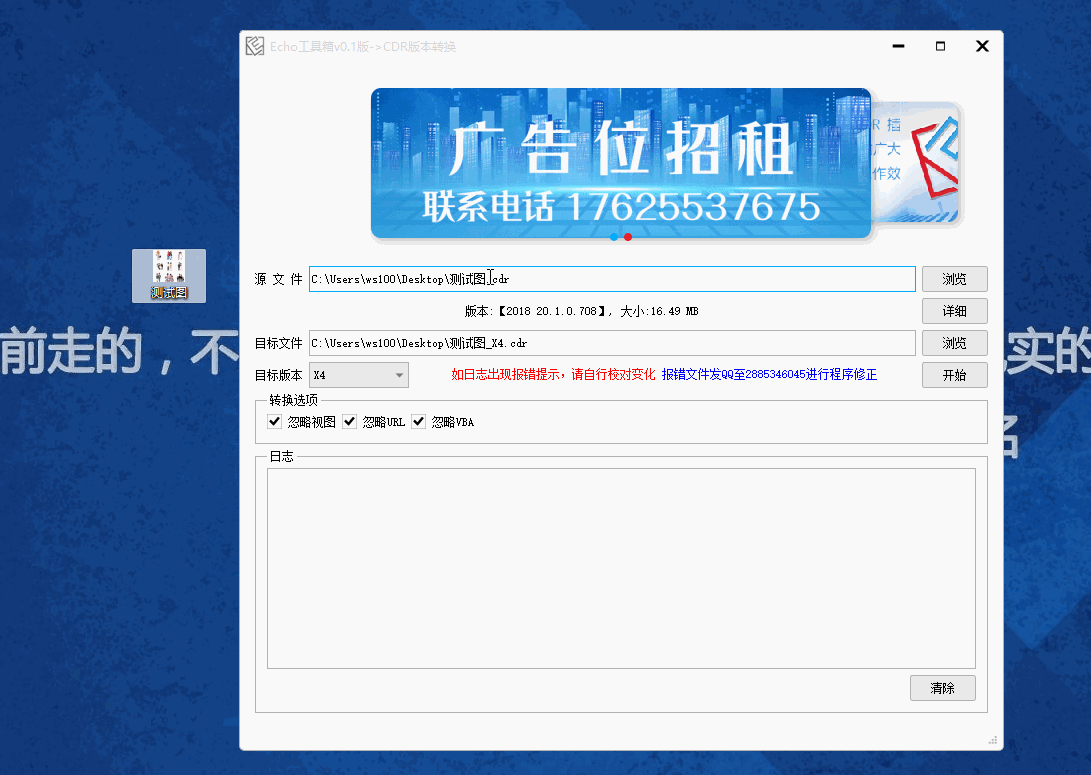The width and height of the screenshot is (1091, 775).
Task: Toggle the 忽略URL checkbox
Action: click(349, 422)
